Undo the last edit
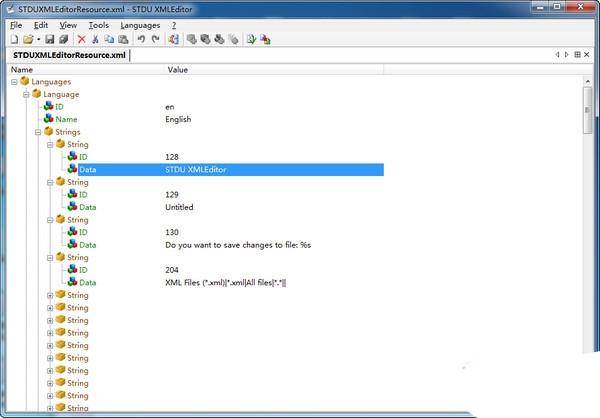Screen dimensions: 600x418 click(141, 39)
